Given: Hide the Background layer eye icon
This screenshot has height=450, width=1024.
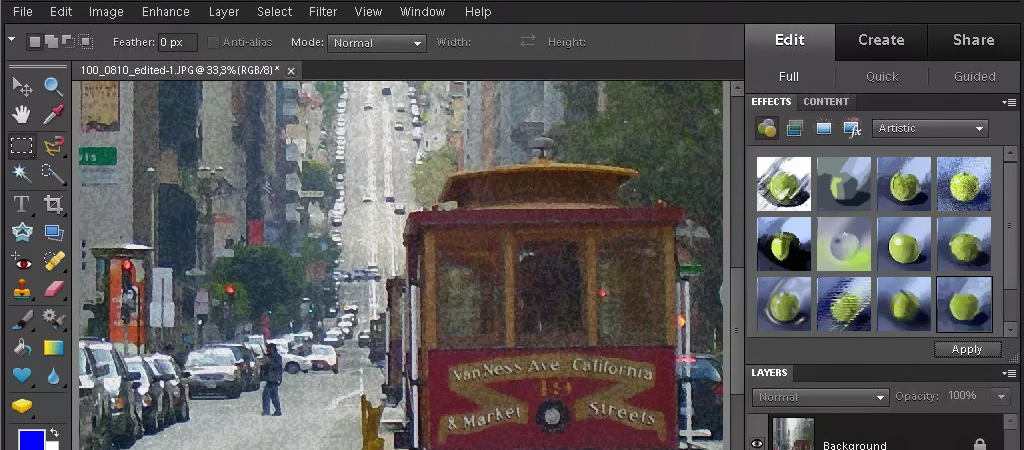Looking at the screenshot, I should tap(757, 443).
